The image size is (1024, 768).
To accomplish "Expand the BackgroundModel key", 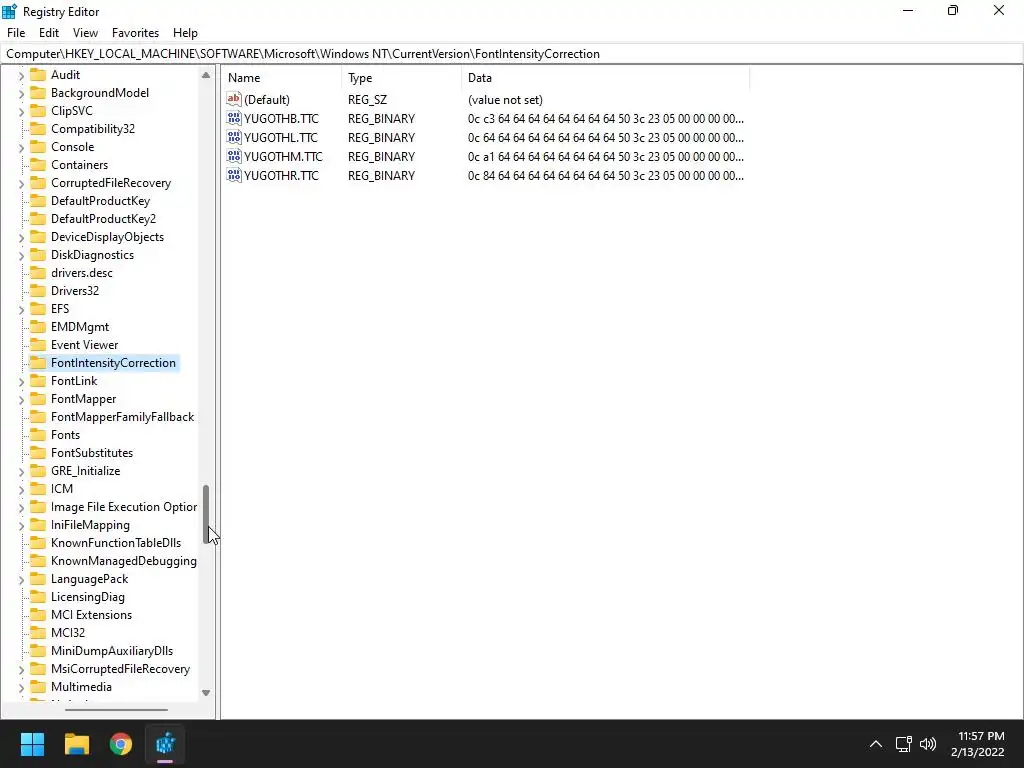I will [x=21, y=93].
